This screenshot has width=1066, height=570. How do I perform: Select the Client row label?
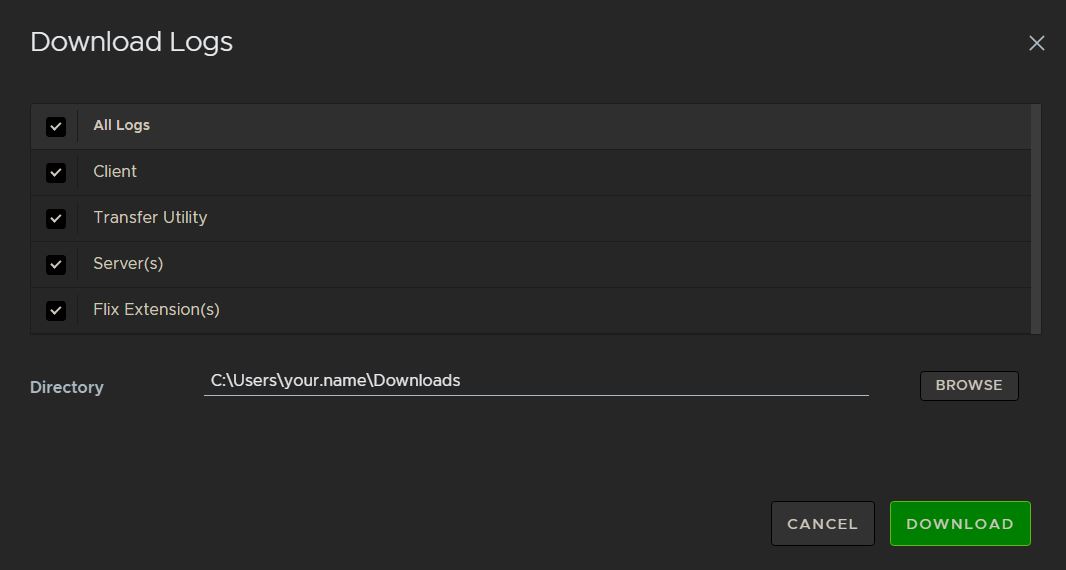point(115,171)
